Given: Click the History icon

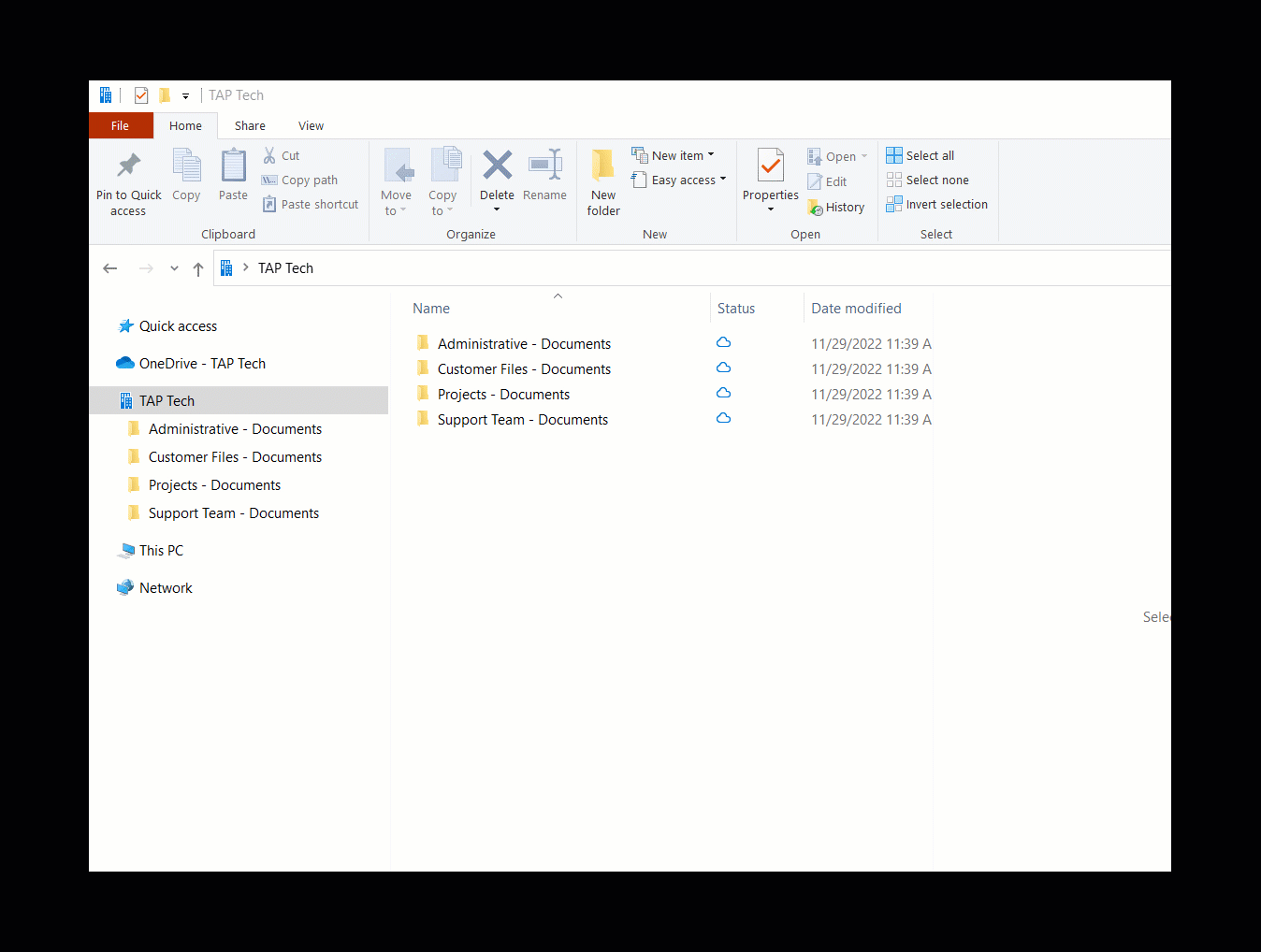Looking at the screenshot, I should 816,208.
